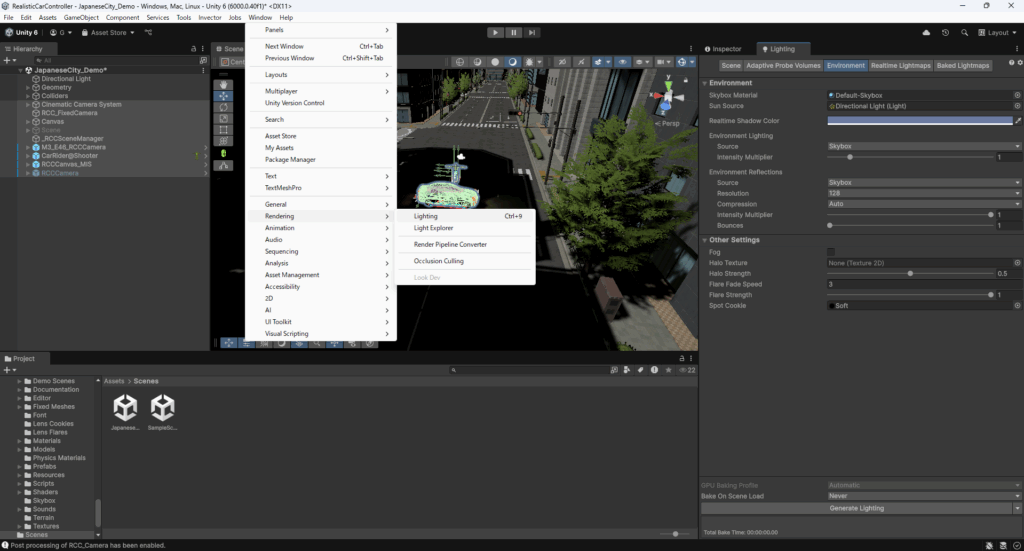The image size is (1024, 551).
Task: Select the SampleSc... scene asset thumbnail
Action: (x=162, y=412)
